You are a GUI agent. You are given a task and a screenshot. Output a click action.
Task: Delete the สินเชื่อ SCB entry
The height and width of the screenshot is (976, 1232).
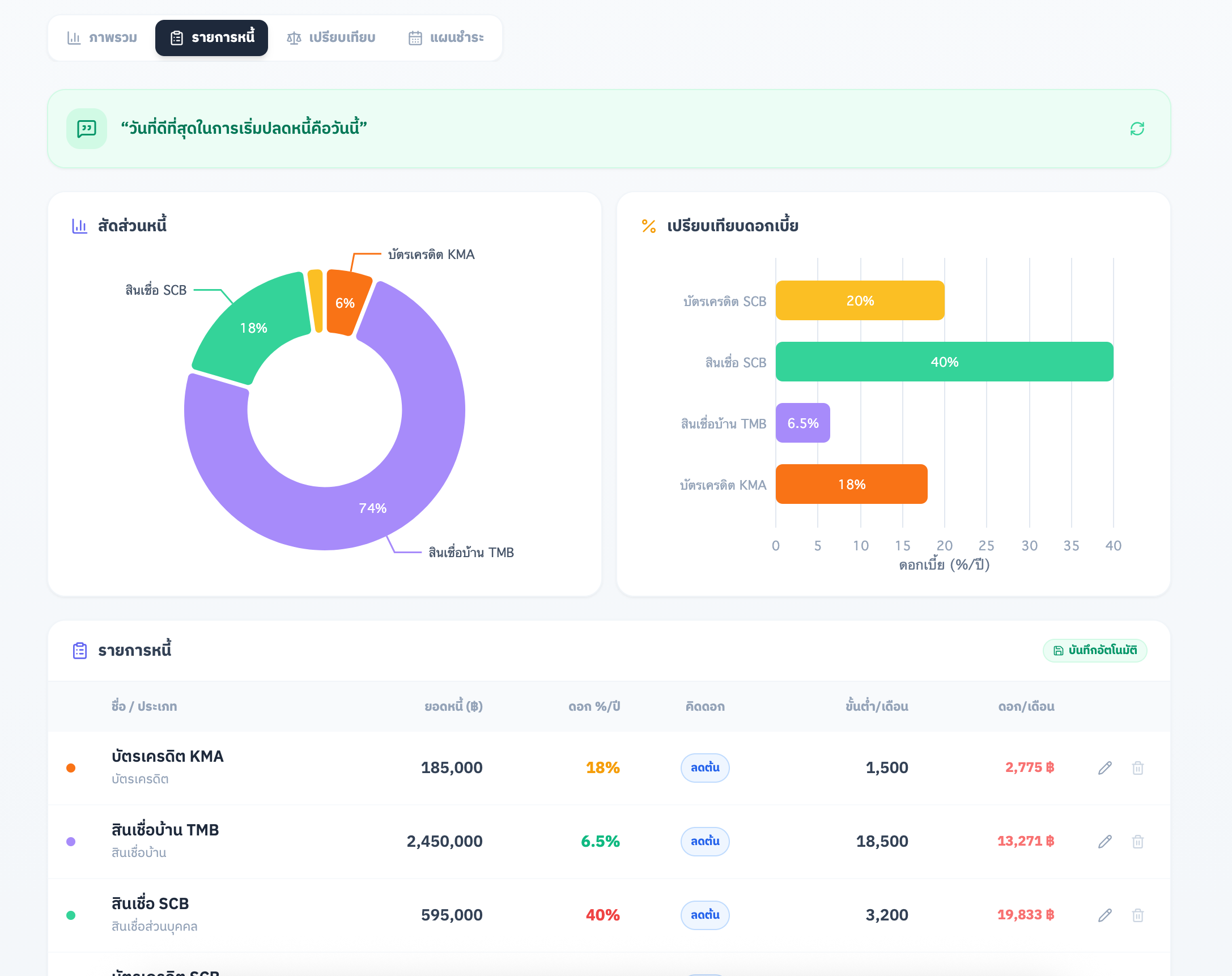coord(1137,915)
